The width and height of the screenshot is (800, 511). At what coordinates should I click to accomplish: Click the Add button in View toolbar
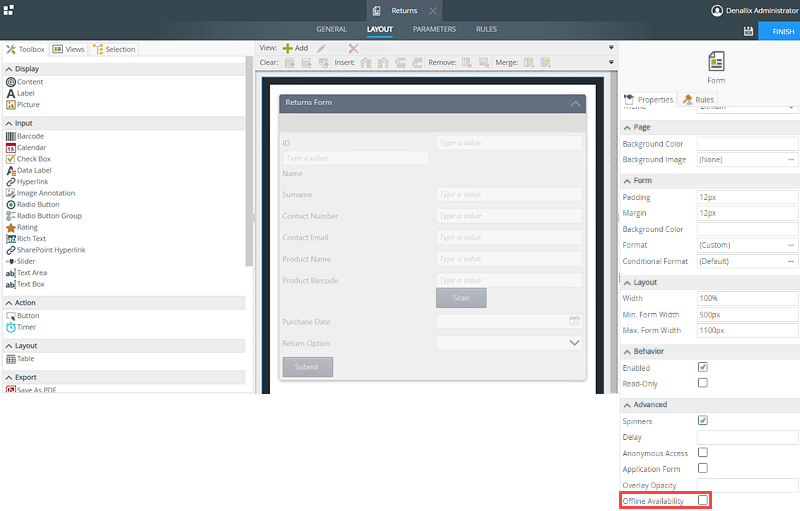pos(295,48)
